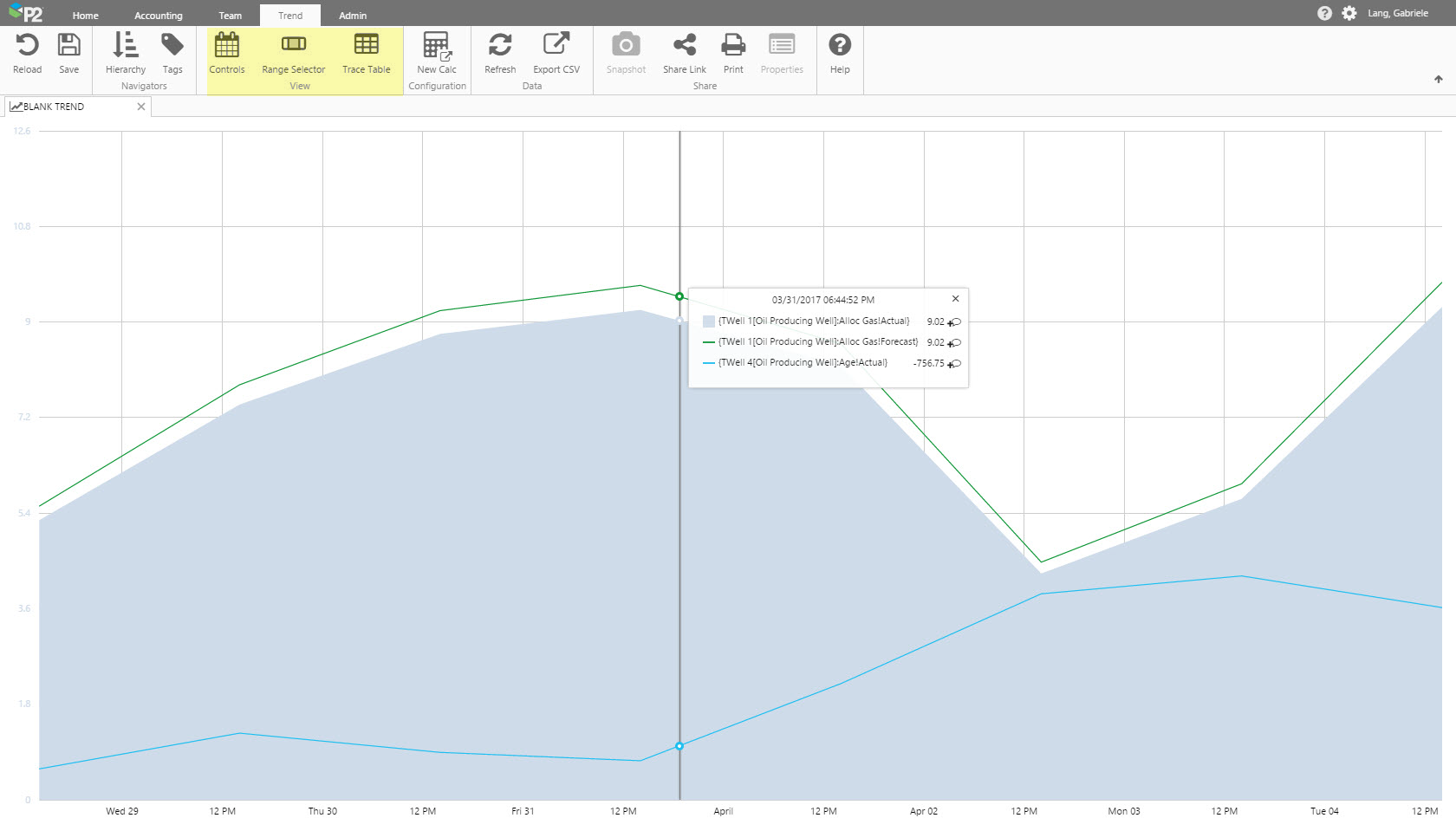Switch to the Accounting tab
The height and width of the screenshot is (818, 1456).
click(x=159, y=16)
